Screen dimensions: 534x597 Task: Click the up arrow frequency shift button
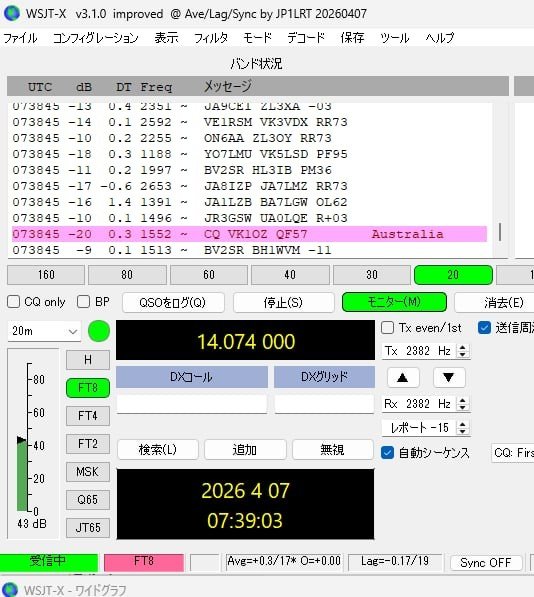pos(403,378)
